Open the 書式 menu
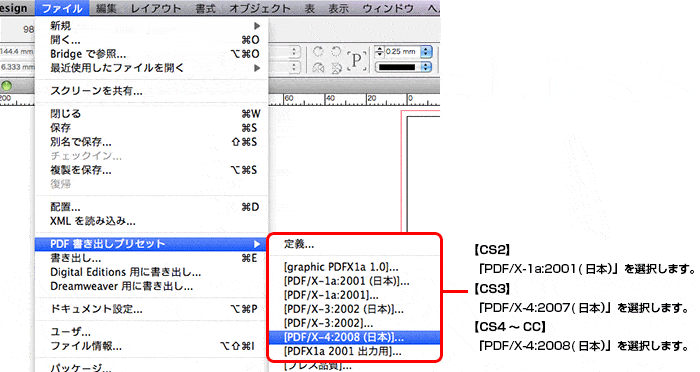Screen dimensions: 700x372 [x=205, y=8]
